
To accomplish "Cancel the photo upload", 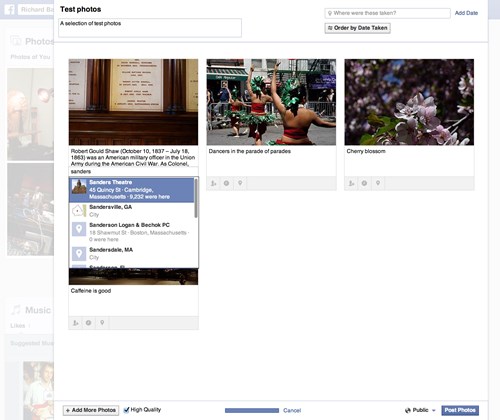I will click(292, 410).
